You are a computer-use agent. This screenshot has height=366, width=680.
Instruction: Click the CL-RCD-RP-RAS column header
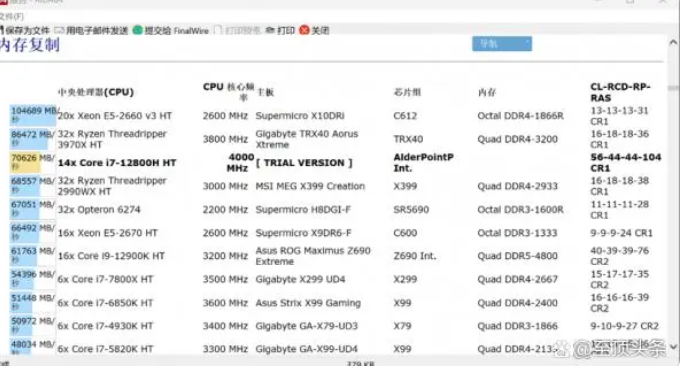(x=620, y=92)
